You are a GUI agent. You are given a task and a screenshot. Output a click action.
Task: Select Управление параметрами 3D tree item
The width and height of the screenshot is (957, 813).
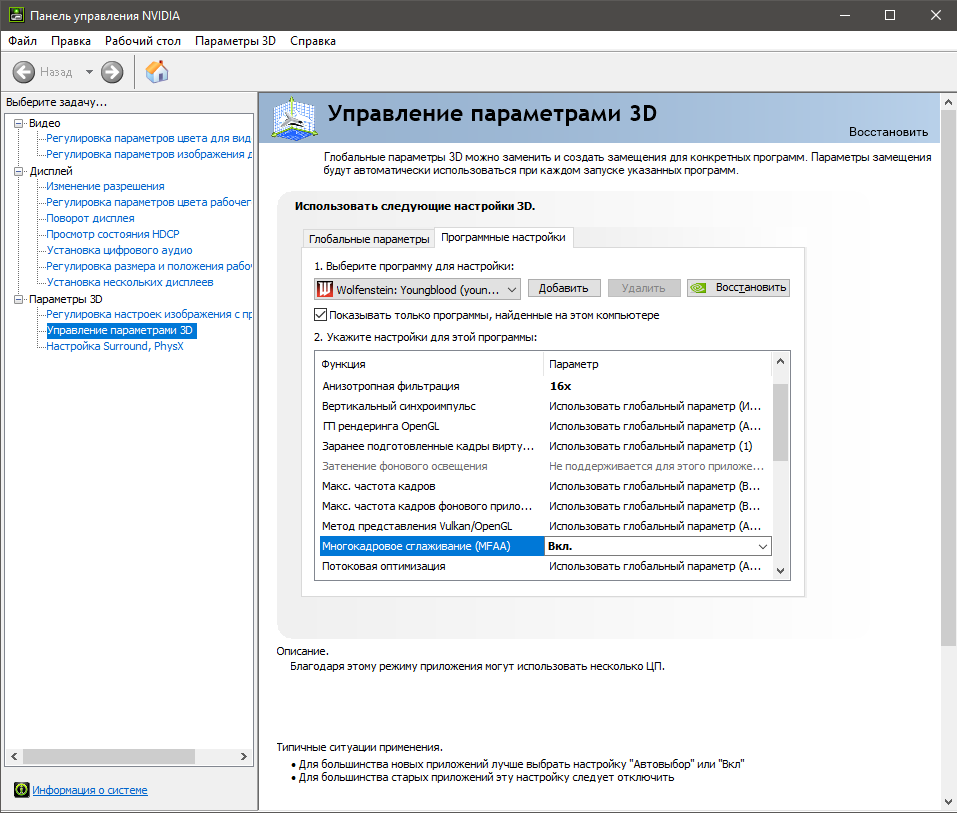(x=121, y=330)
